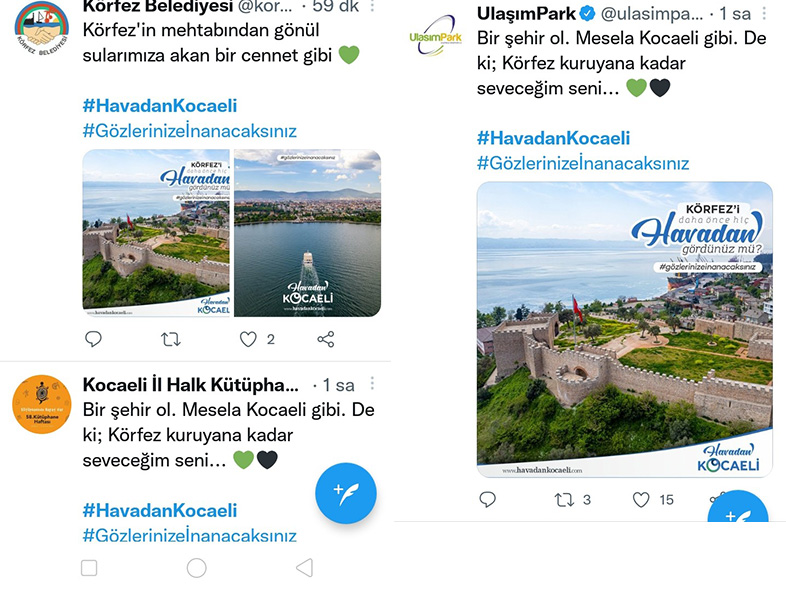Compose new tweet with left floating button

[x=345, y=493]
